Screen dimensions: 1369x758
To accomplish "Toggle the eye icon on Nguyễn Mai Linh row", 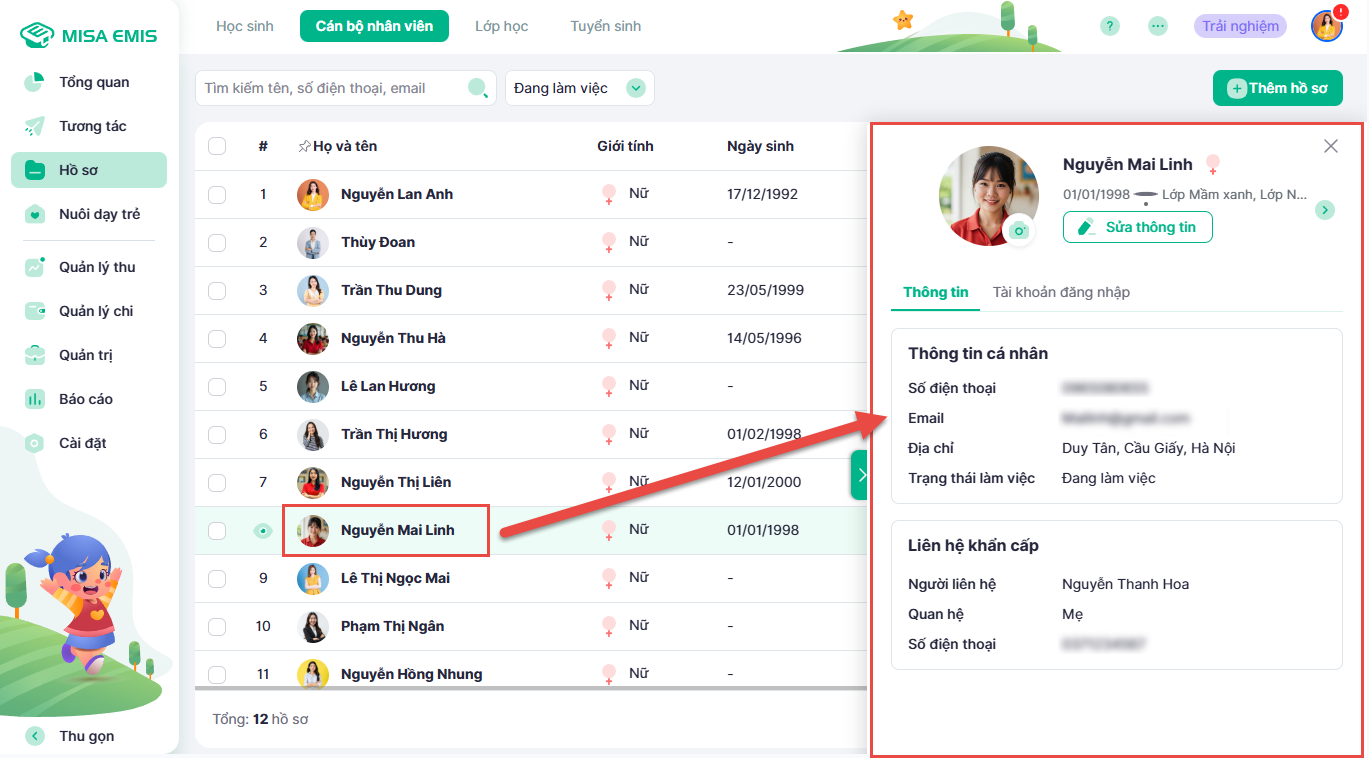I will [263, 531].
